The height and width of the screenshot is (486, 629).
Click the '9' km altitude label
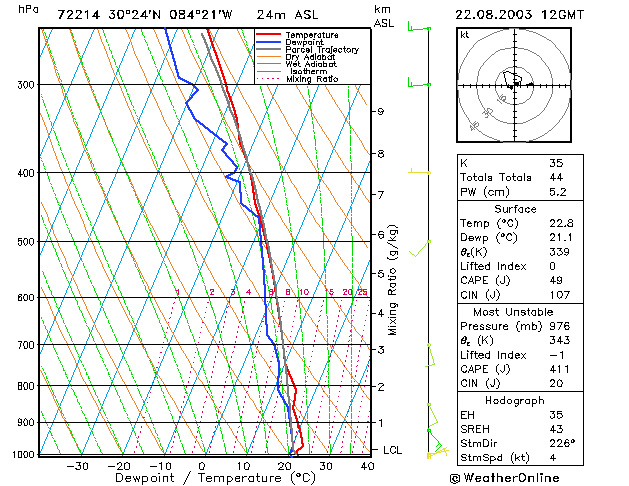pos(381,111)
